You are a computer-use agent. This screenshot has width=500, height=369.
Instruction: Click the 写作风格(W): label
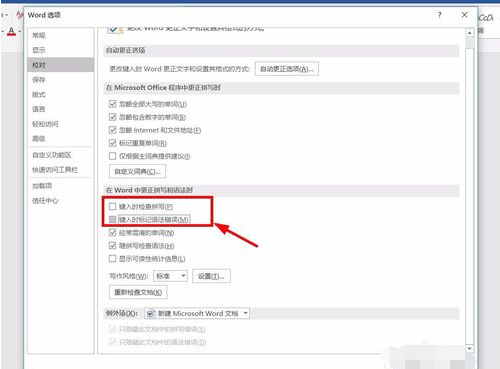pos(129,276)
